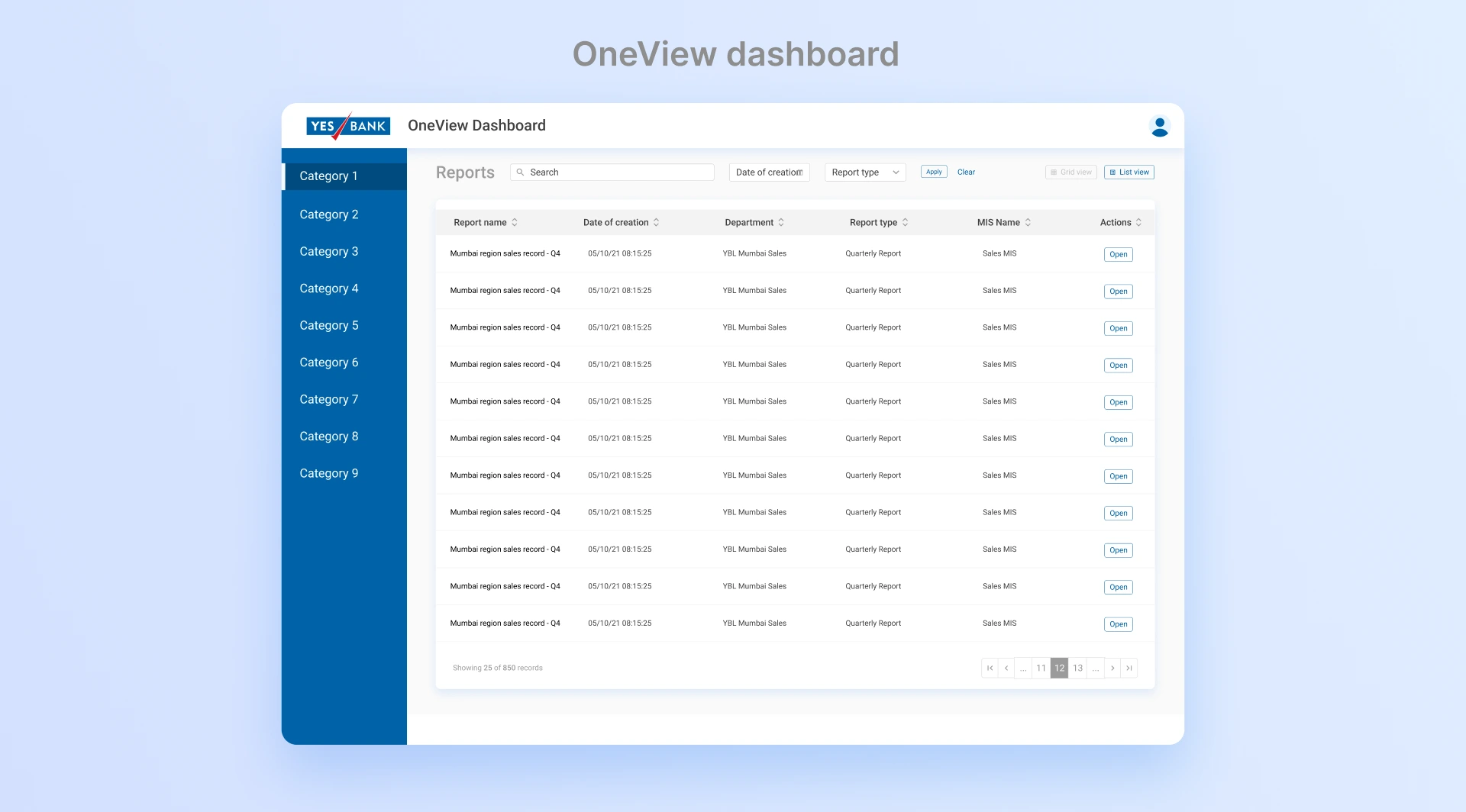Open the ninth report row
1466x812 pixels.
click(x=1119, y=551)
